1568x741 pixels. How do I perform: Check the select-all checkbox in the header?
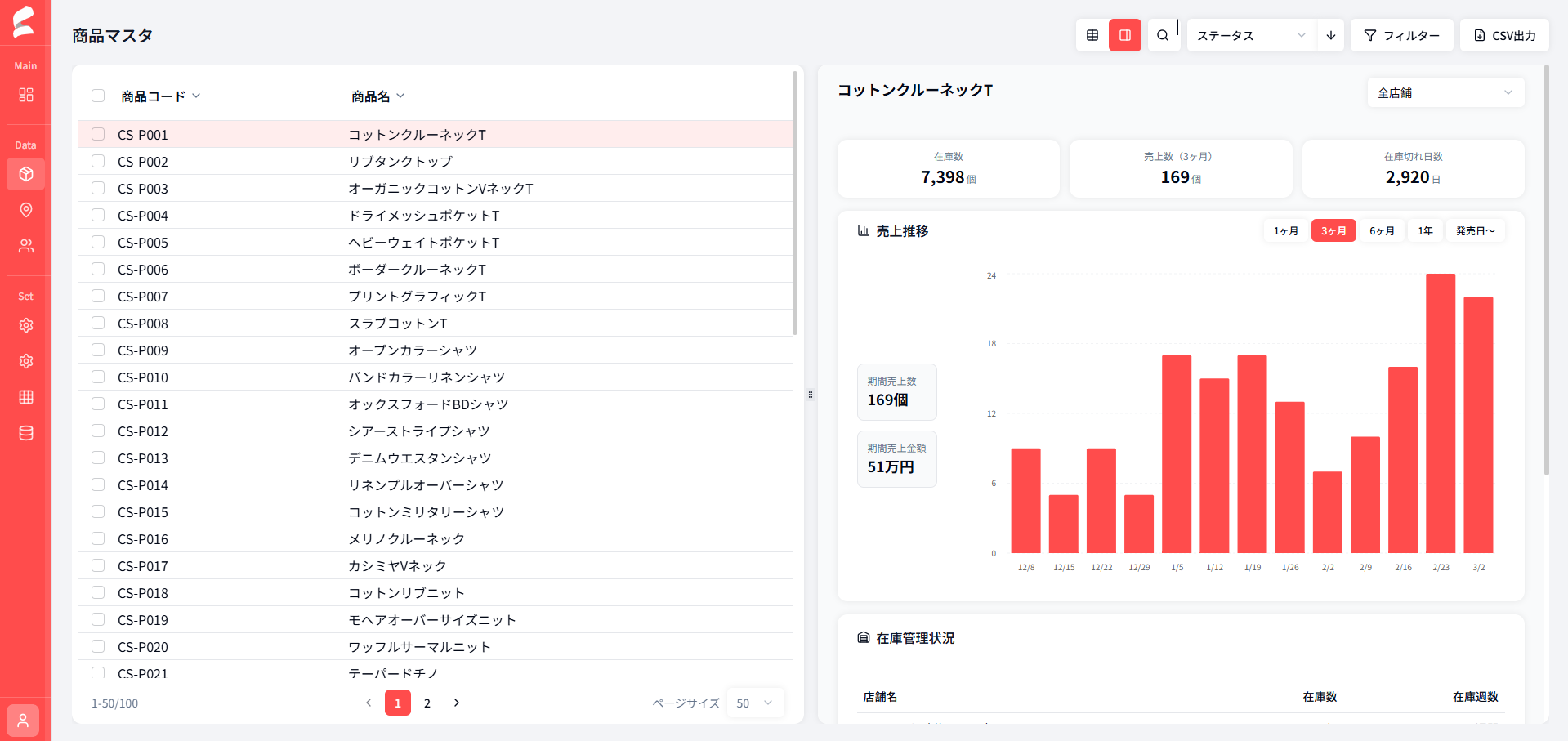[98, 95]
